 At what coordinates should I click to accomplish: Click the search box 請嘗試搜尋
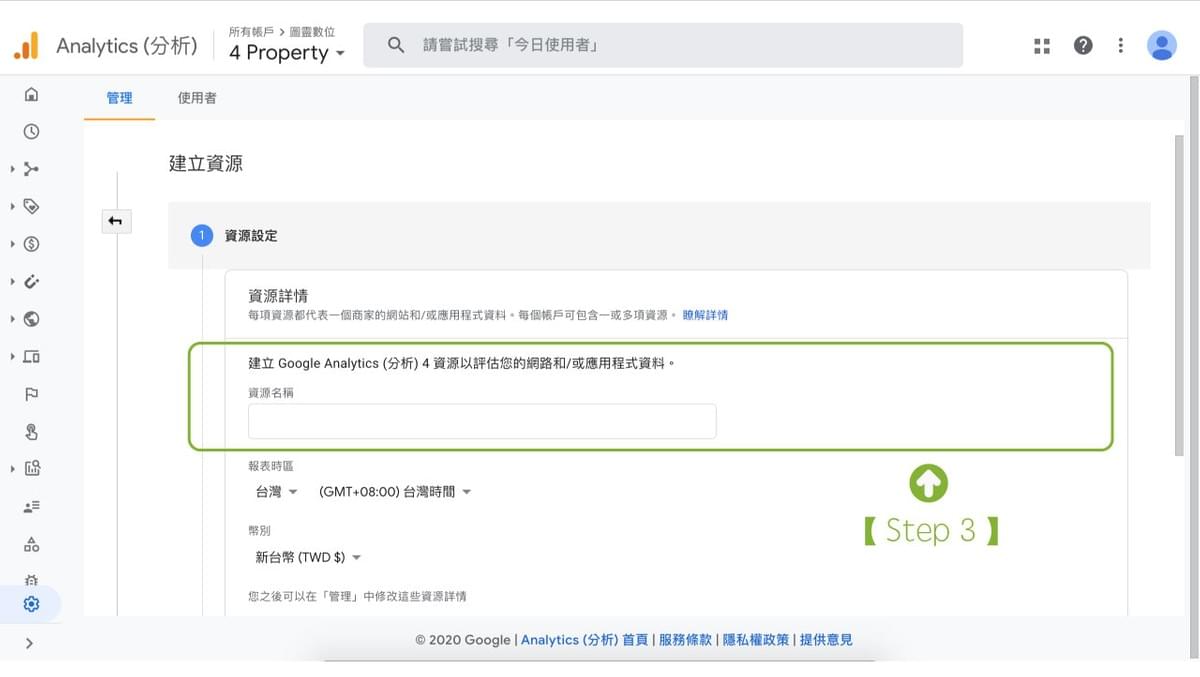coord(663,46)
